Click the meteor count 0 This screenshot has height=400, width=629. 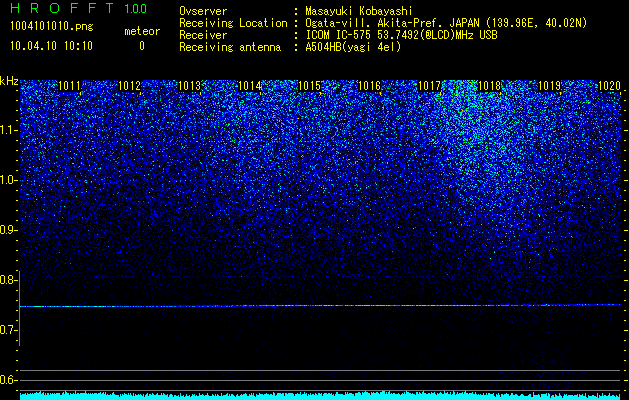tap(142, 46)
